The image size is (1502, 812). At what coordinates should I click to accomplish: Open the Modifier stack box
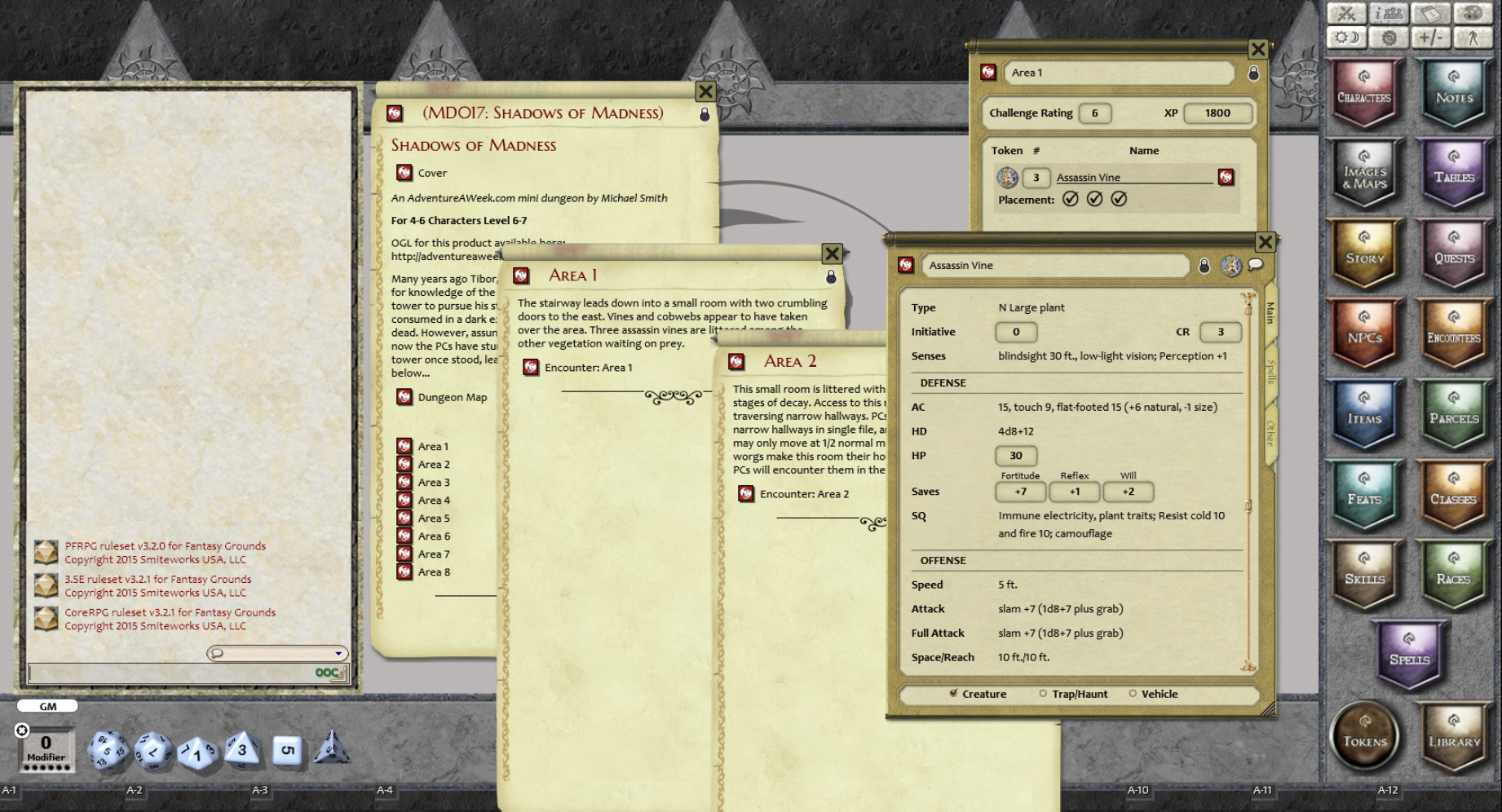coord(46,749)
